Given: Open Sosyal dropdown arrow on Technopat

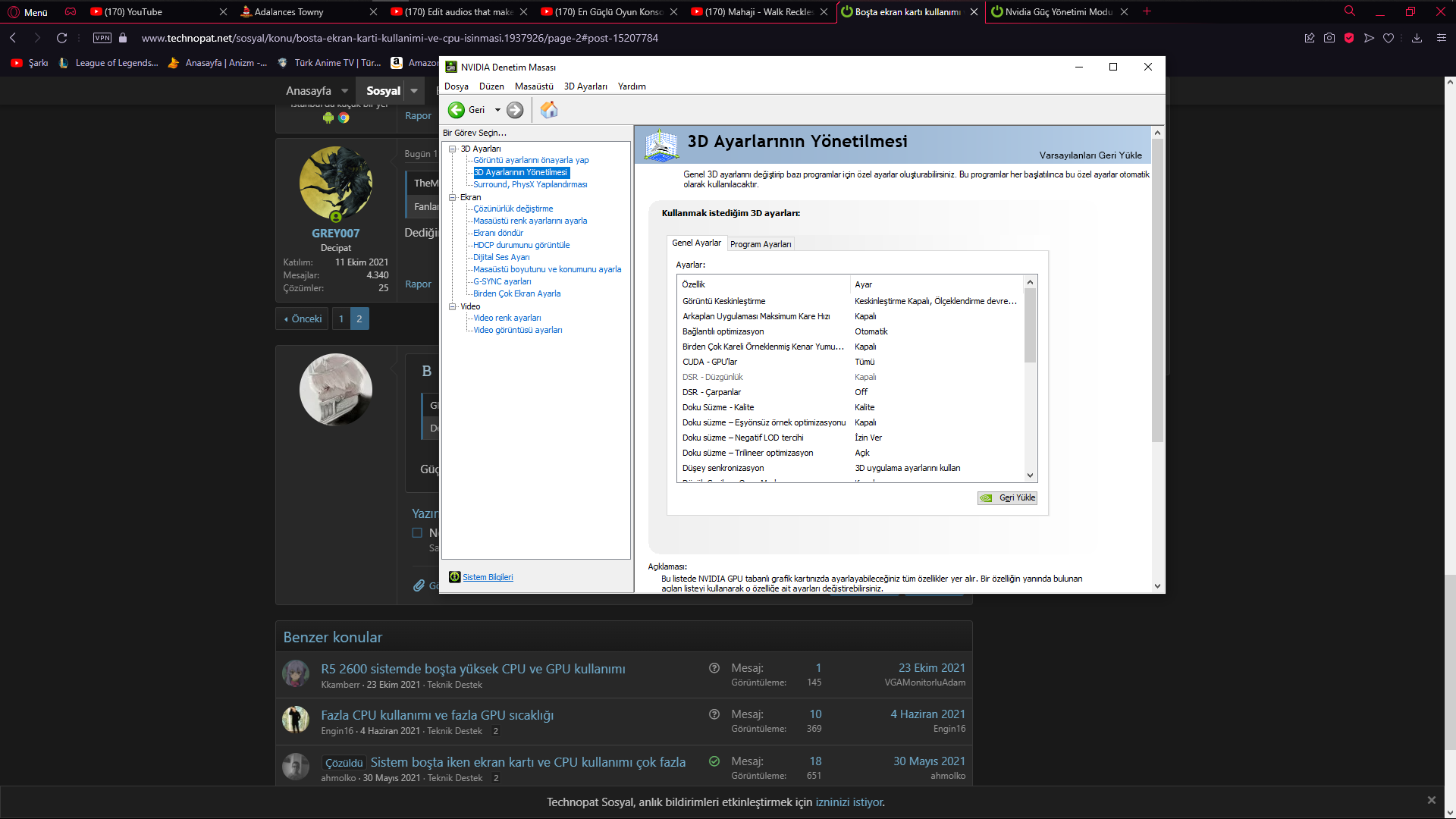Looking at the screenshot, I should pyautogui.click(x=414, y=91).
